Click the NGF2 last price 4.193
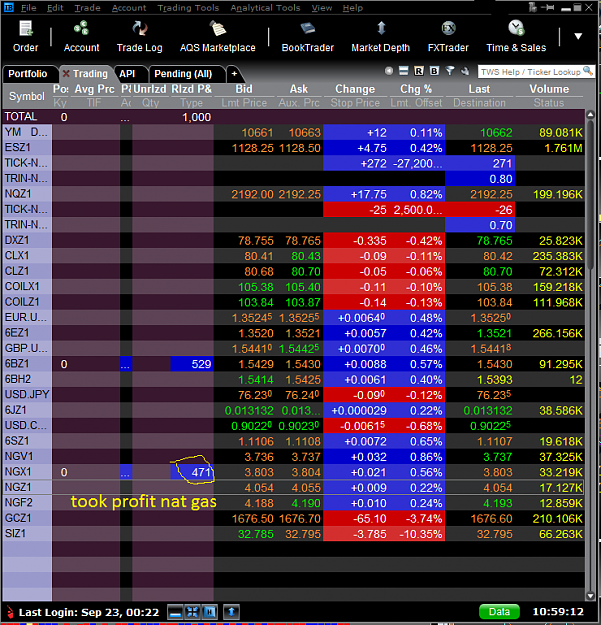This screenshot has width=601, height=625. click(x=497, y=503)
